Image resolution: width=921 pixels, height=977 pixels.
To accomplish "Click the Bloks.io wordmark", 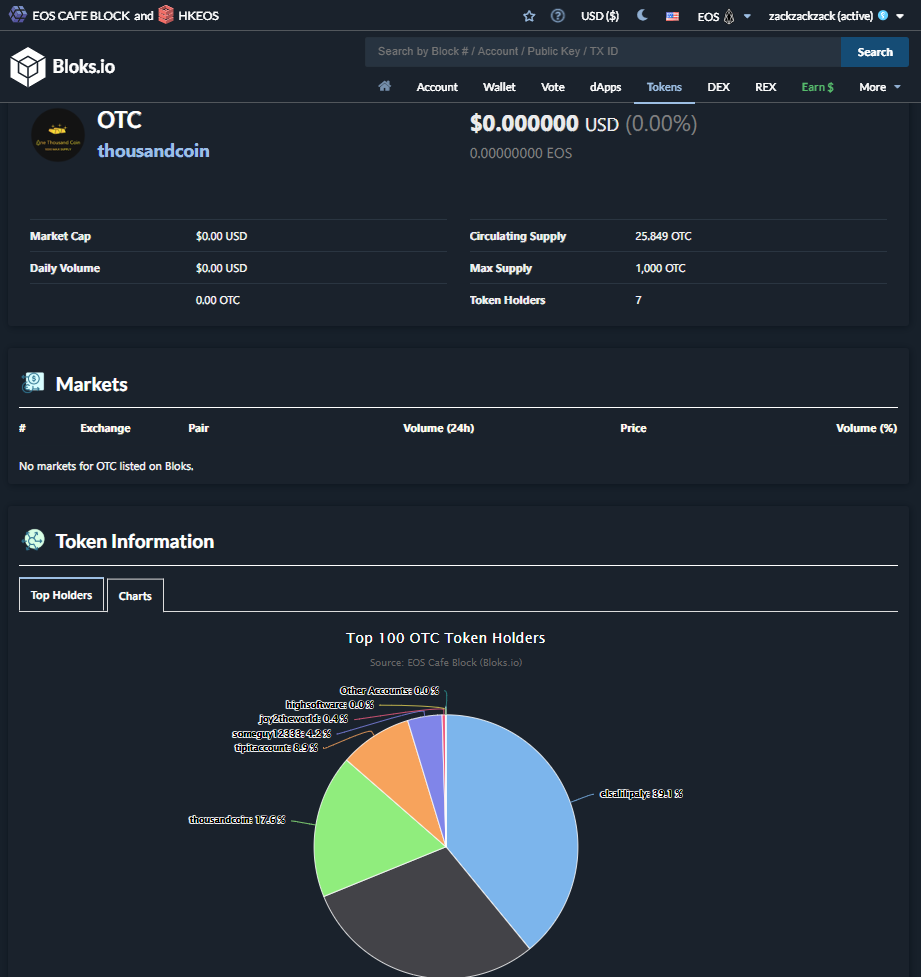I will (84, 67).
